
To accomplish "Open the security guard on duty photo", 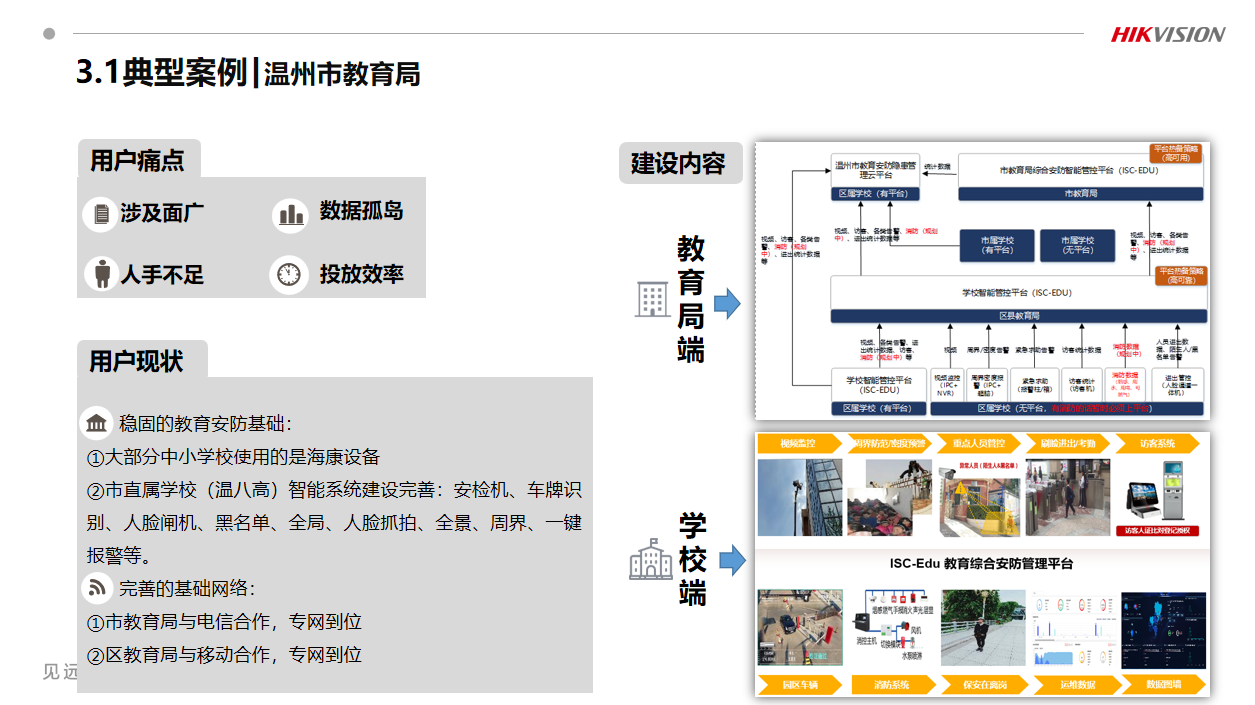I will 983,628.
